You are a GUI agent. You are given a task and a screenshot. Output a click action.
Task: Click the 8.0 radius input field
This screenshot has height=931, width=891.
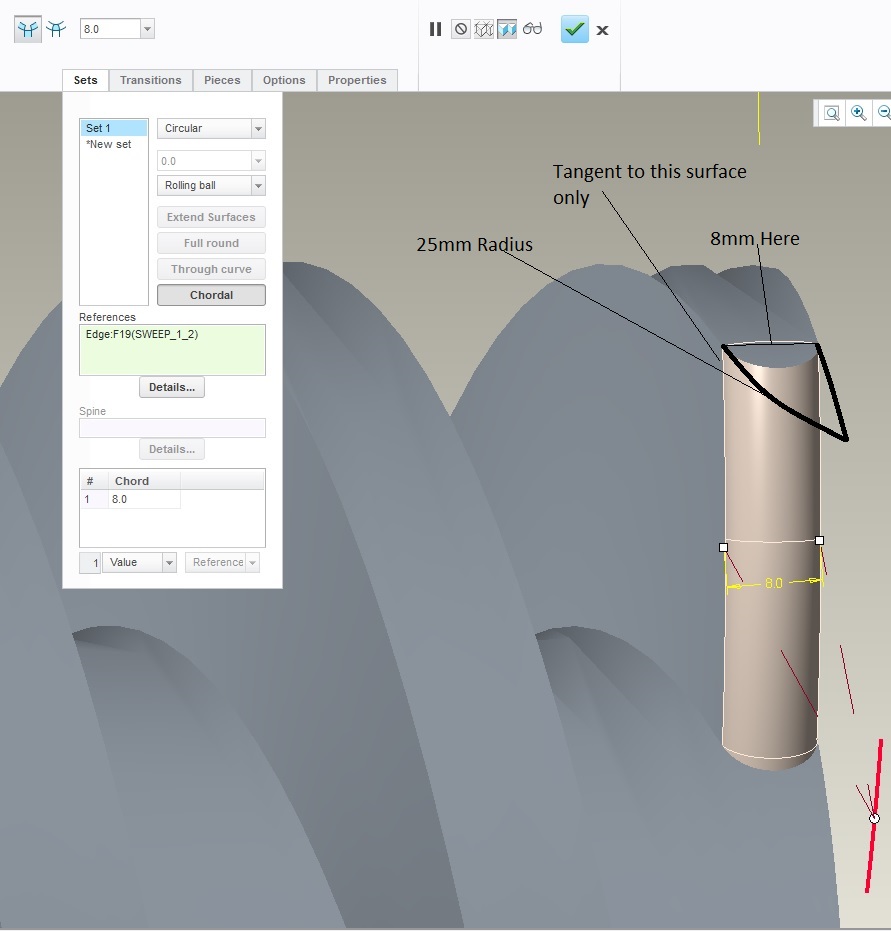(x=110, y=28)
